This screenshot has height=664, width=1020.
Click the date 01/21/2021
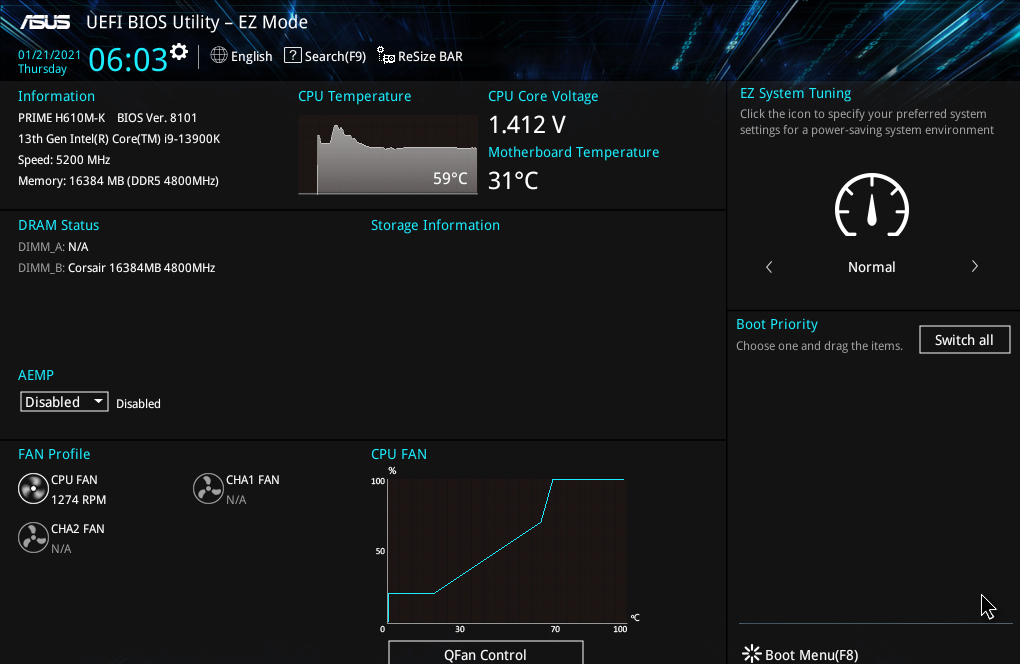(49, 55)
